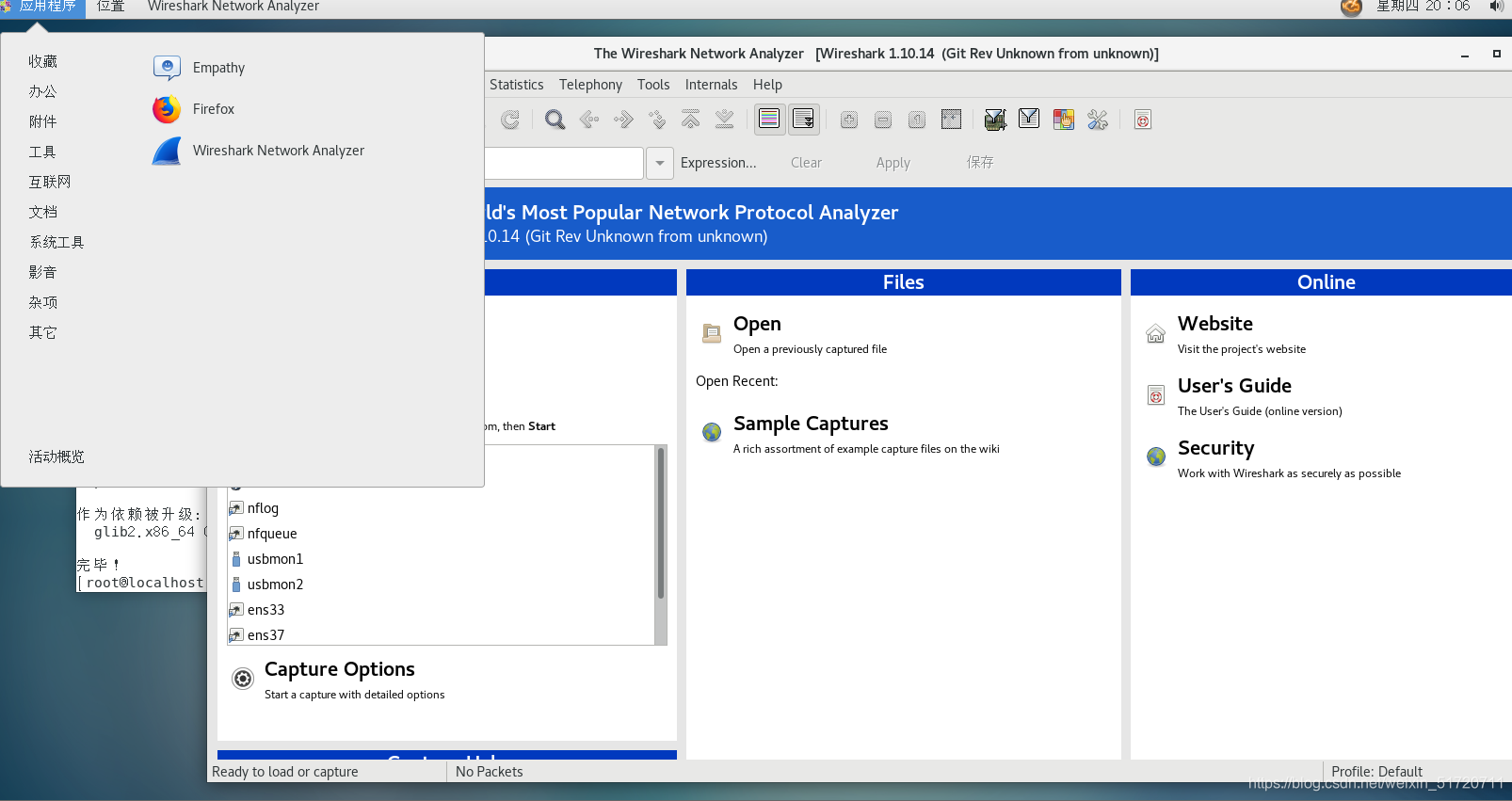The height and width of the screenshot is (801, 1512).
Task: Click the Zoom in toolbar icon
Action: (849, 120)
